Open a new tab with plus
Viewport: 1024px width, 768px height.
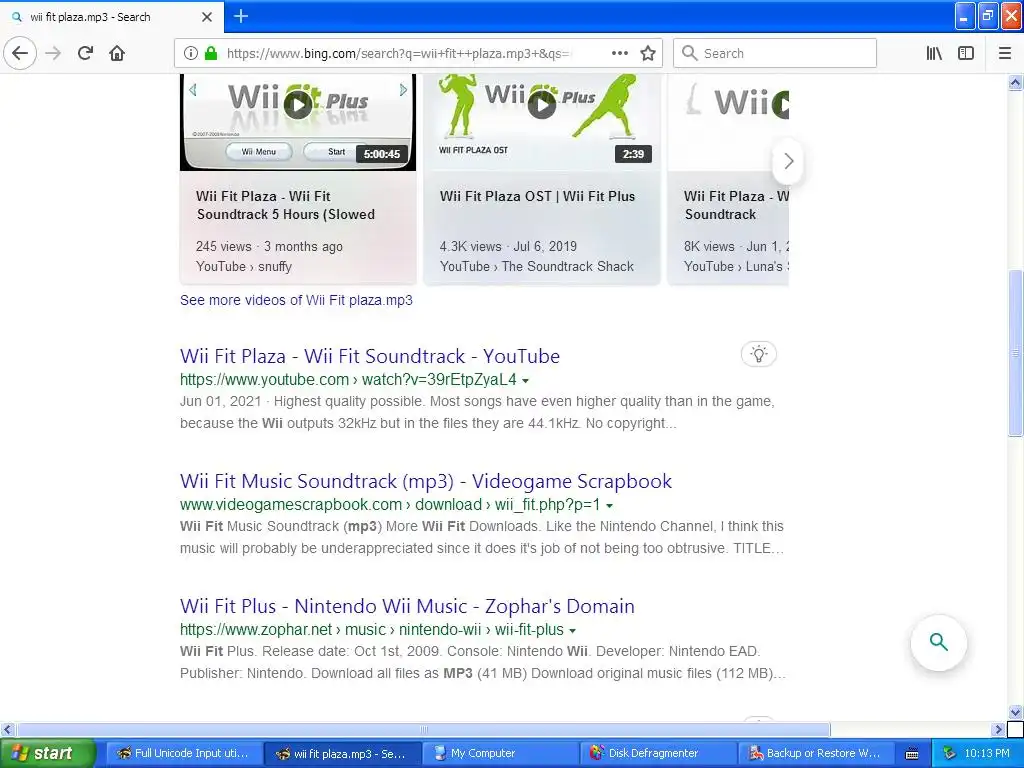(240, 16)
